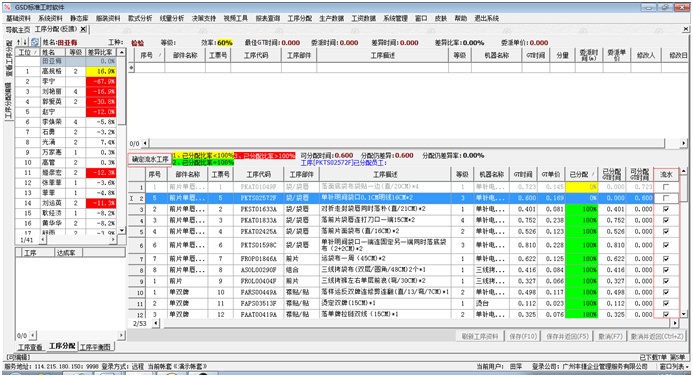Click up arrow of process table vertical scrollbar
The image size is (693, 377).
tap(684, 171)
